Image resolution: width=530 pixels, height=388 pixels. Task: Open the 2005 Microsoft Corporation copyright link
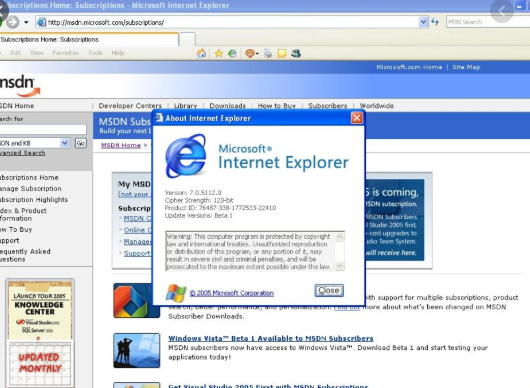[x=232, y=293]
